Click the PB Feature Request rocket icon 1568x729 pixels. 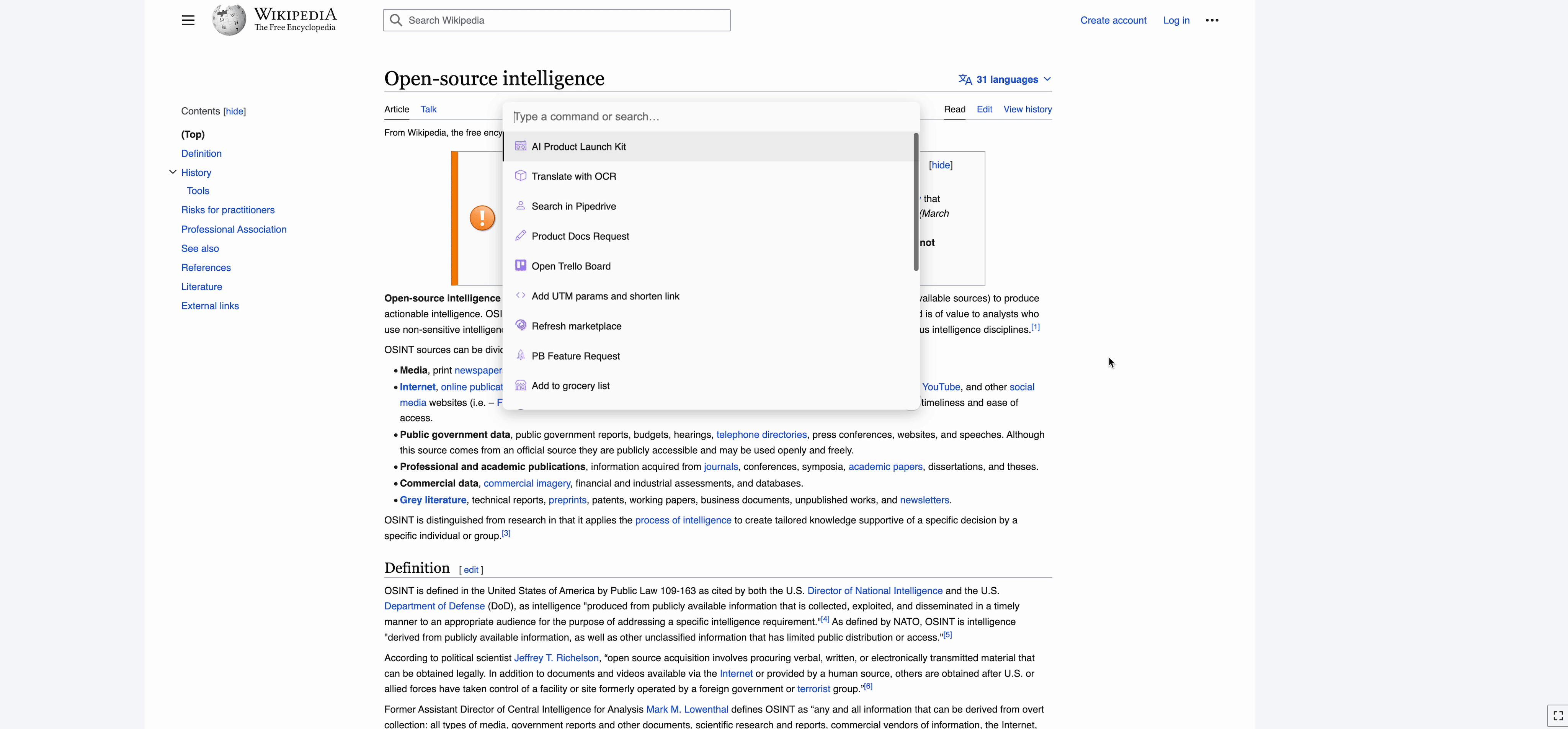coord(521,355)
